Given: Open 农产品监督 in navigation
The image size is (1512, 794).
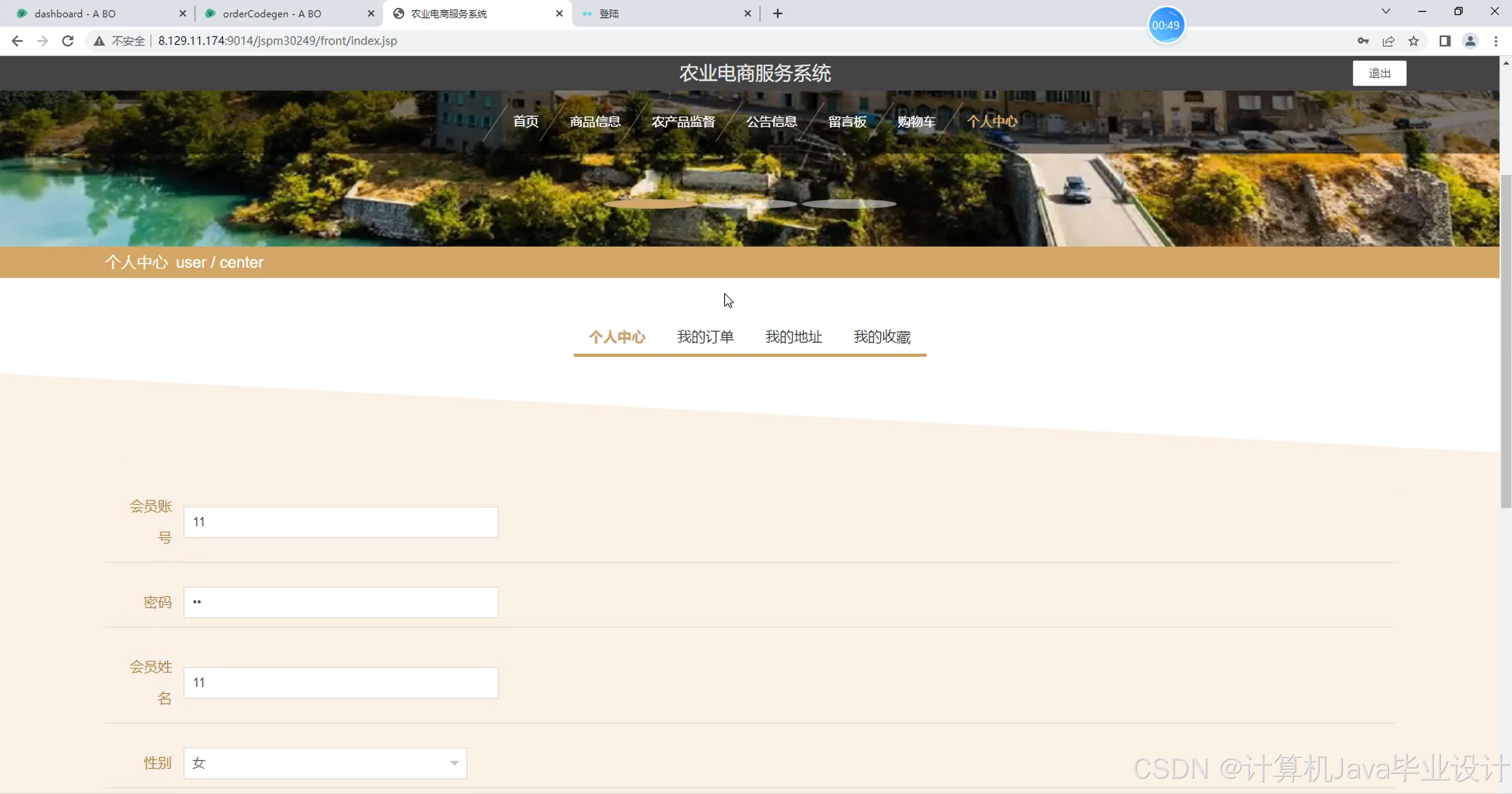Looking at the screenshot, I should click(x=683, y=121).
